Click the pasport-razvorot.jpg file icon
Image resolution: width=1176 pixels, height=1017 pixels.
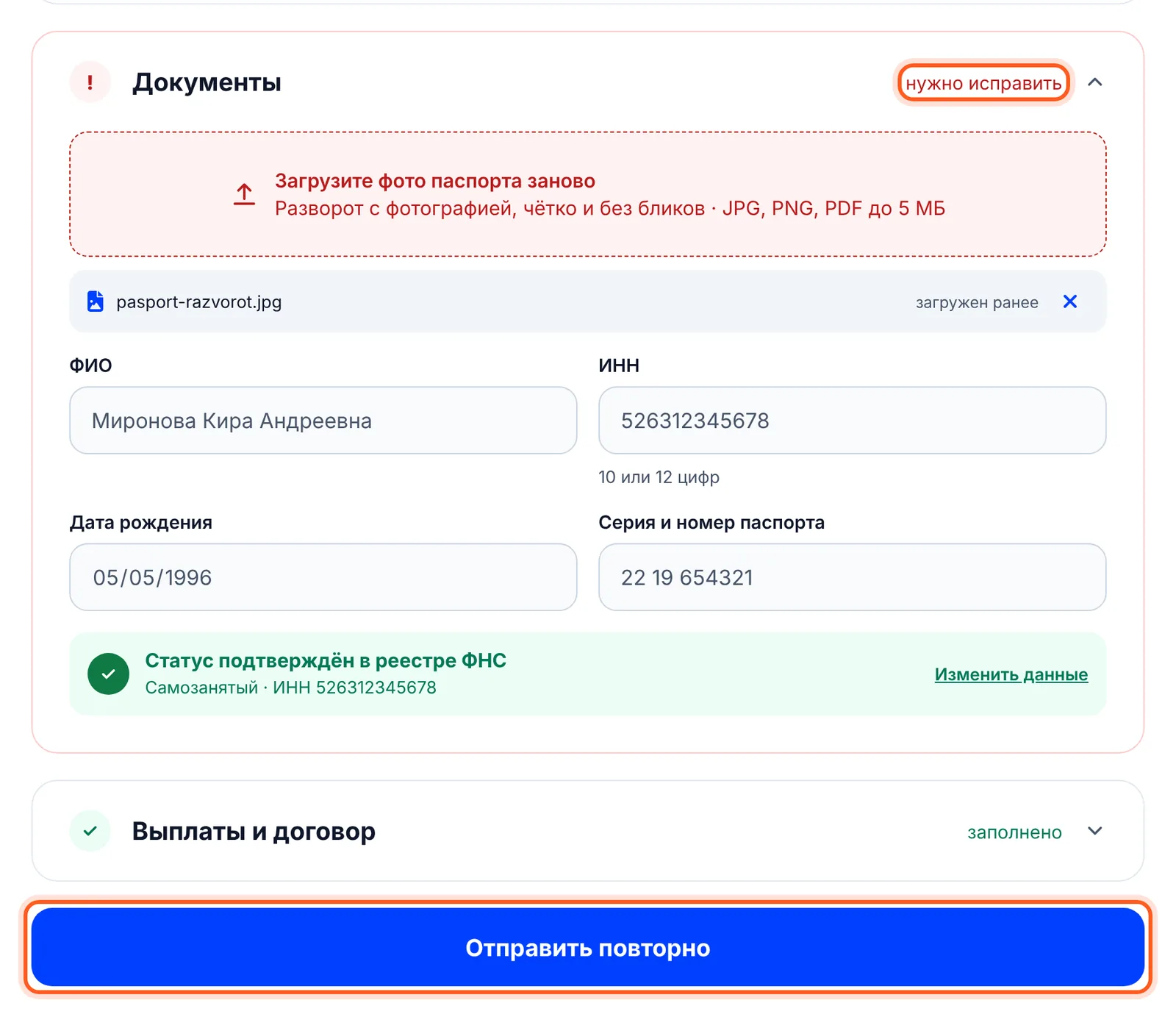[96, 301]
